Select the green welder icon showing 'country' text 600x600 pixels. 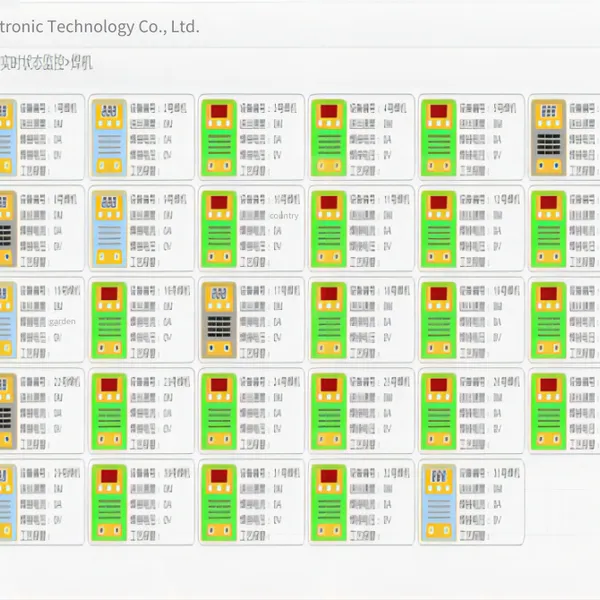point(219,229)
